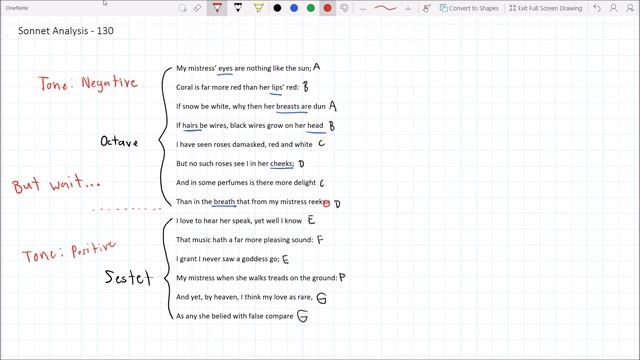Select the black pencil tool
This screenshot has height=360, width=640.
point(238,8)
